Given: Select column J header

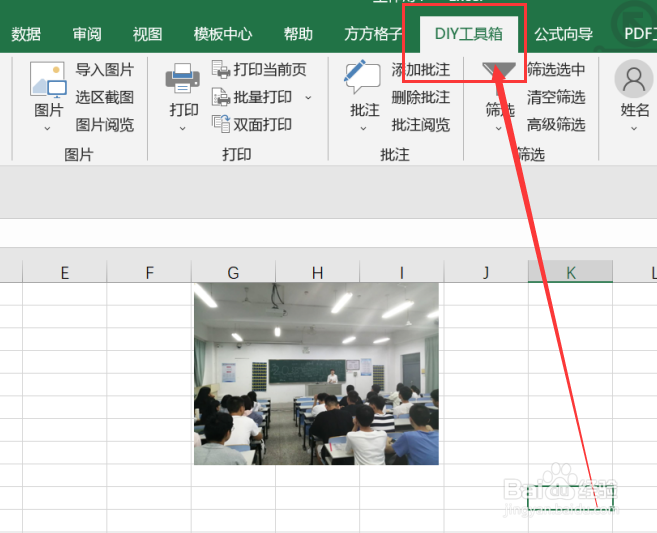Looking at the screenshot, I should [486, 272].
